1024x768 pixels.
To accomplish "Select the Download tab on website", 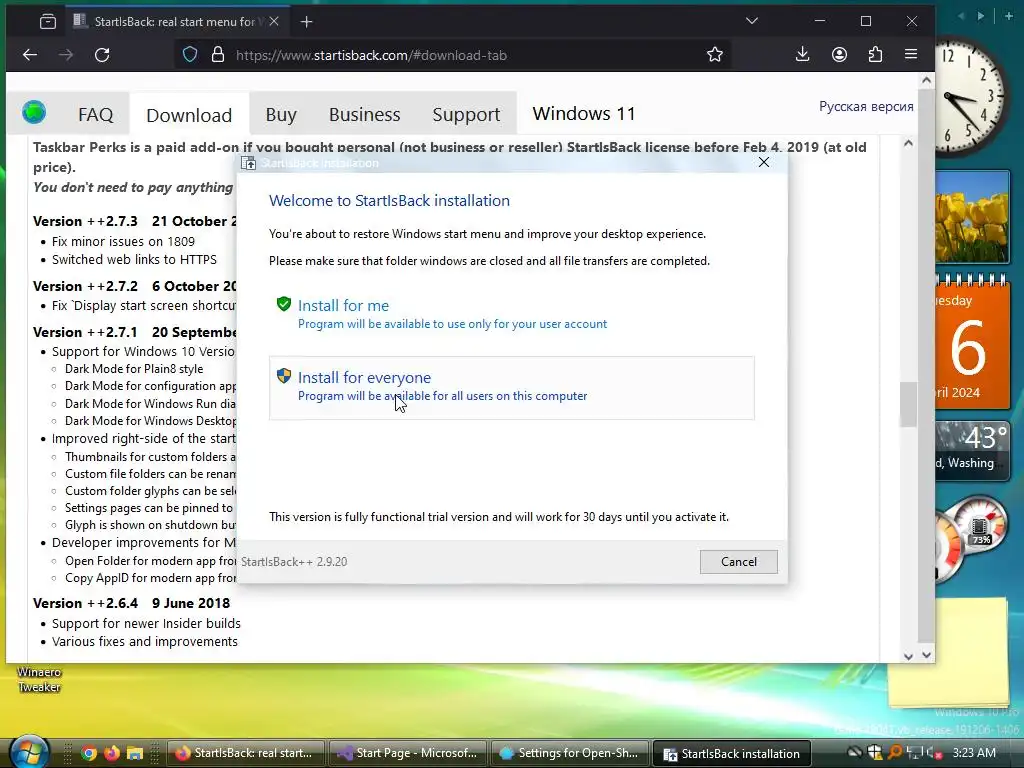I will pos(189,116).
